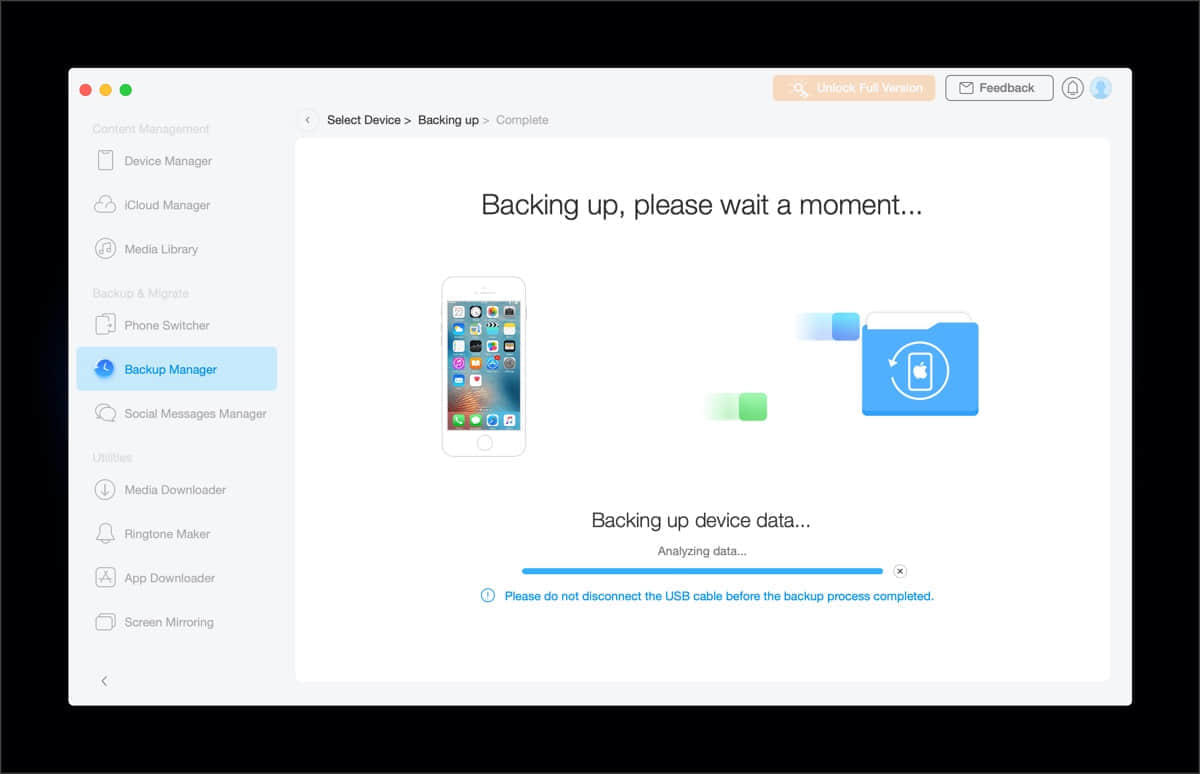Open user account avatar
The image size is (1200, 774).
click(x=1101, y=88)
